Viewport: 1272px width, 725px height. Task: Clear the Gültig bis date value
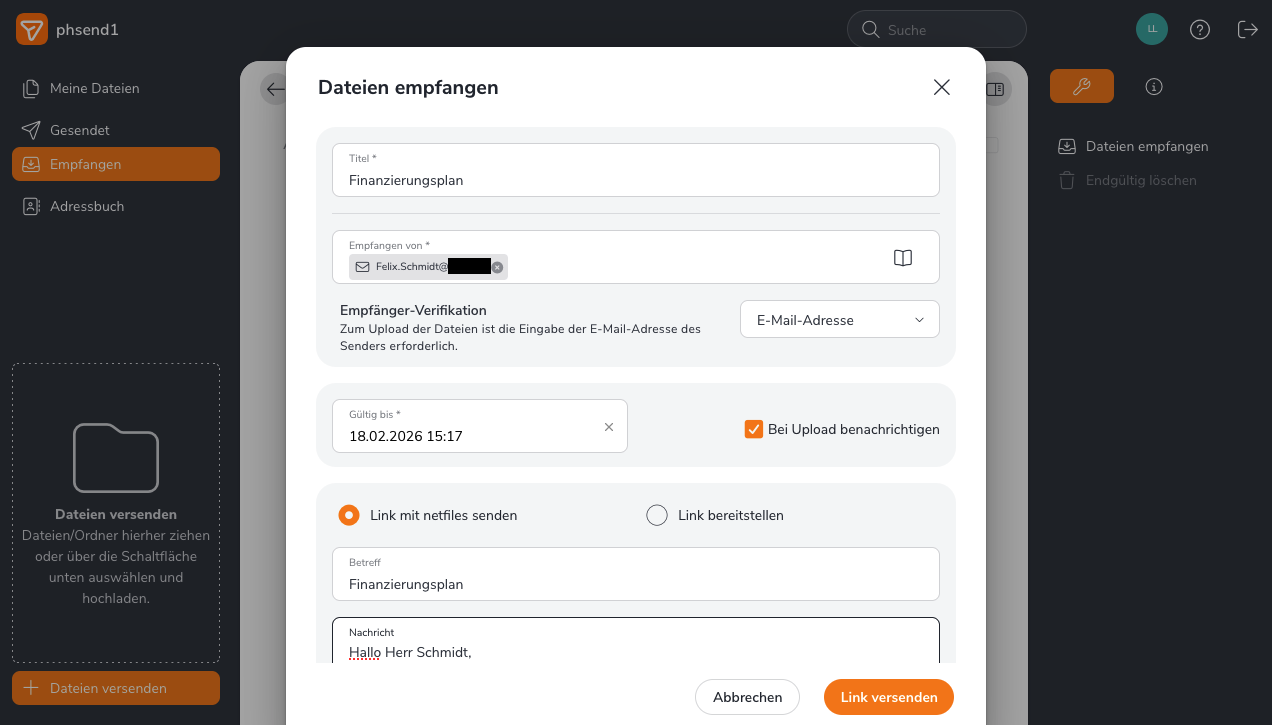608,427
